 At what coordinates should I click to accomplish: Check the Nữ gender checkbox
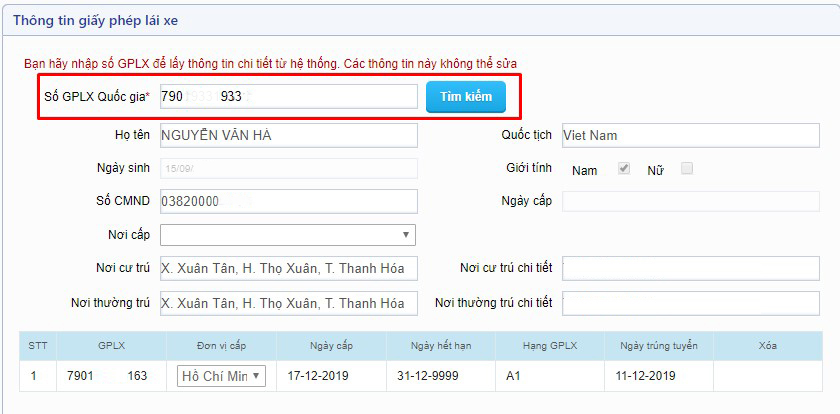(x=687, y=169)
